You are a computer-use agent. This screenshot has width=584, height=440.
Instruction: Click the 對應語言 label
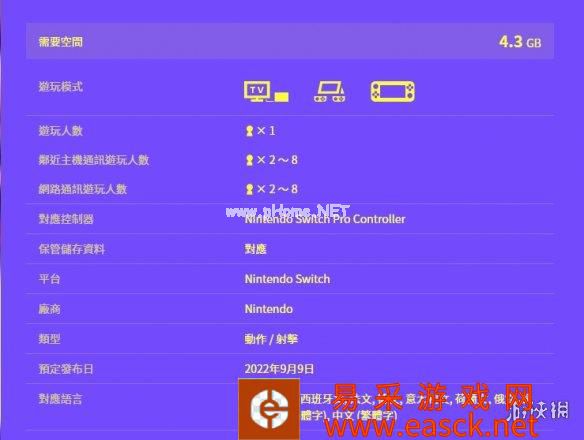coord(61,399)
